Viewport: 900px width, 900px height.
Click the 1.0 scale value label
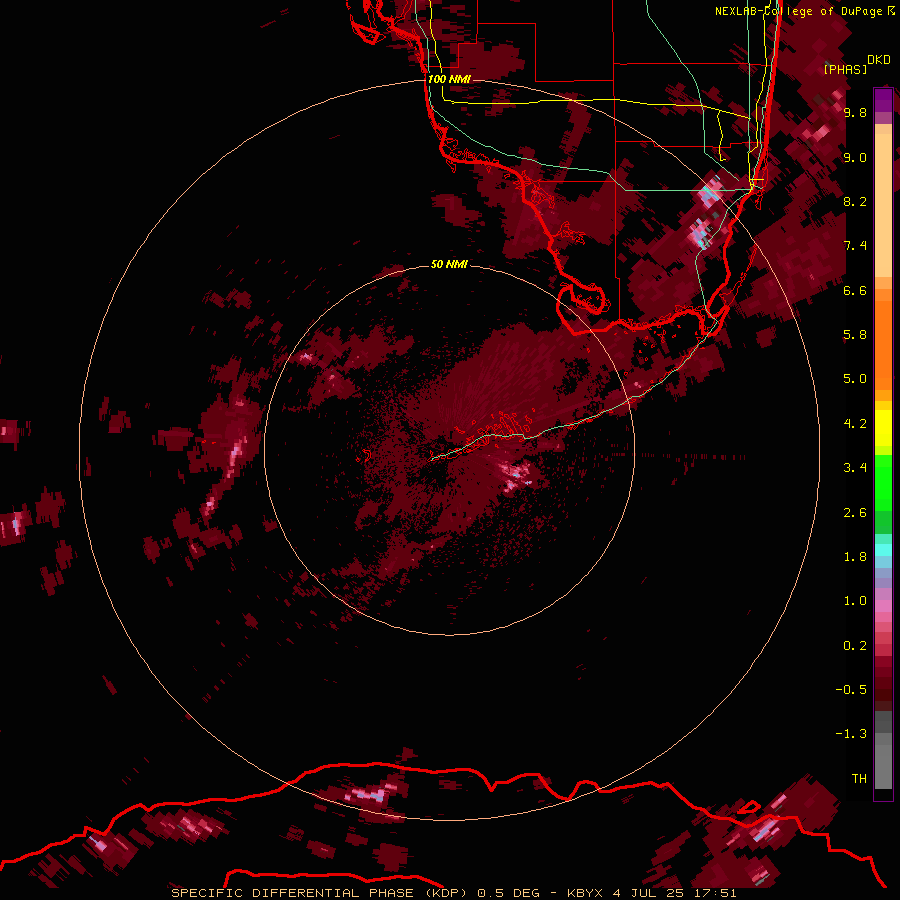click(x=855, y=601)
